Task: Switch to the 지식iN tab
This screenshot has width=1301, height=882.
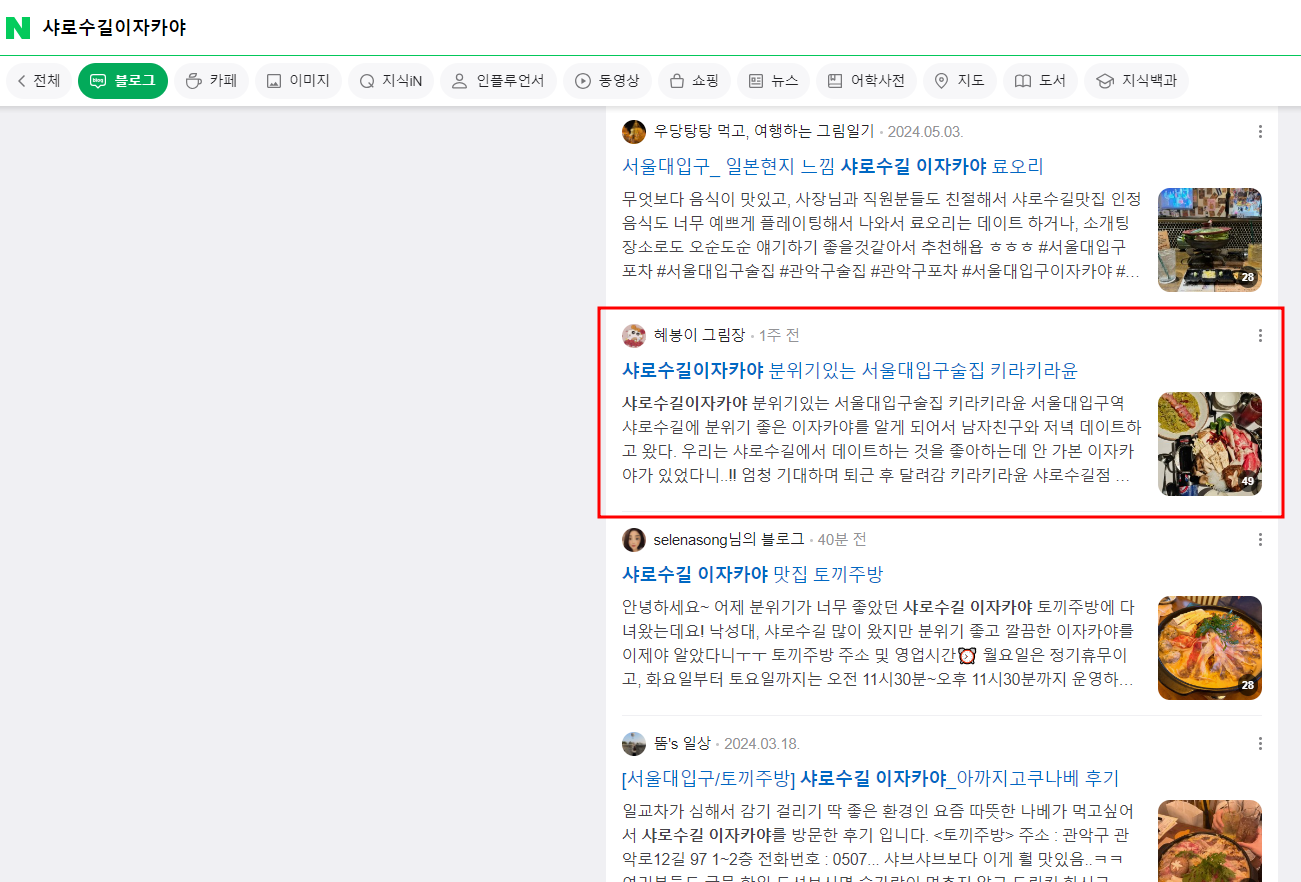Action: (390, 81)
